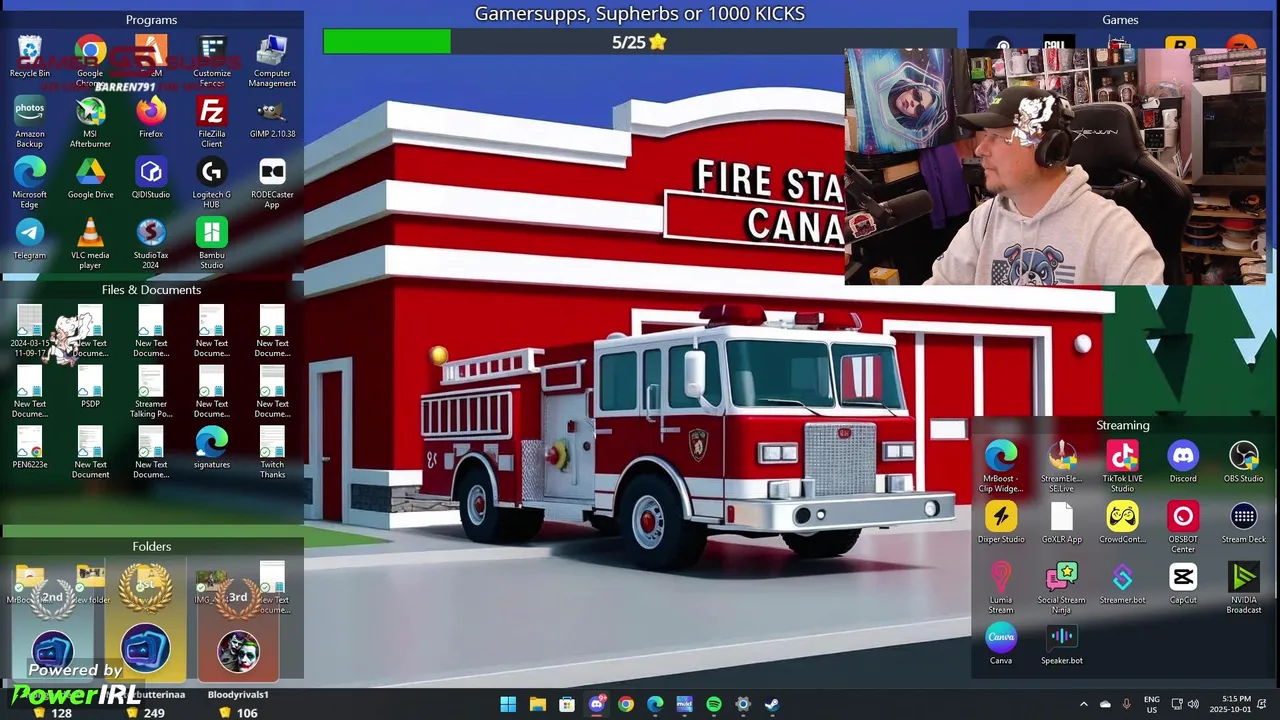This screenshot has width=1280, height=720.
Task: Open Logitech G HUB
Action: click(212, 184)
